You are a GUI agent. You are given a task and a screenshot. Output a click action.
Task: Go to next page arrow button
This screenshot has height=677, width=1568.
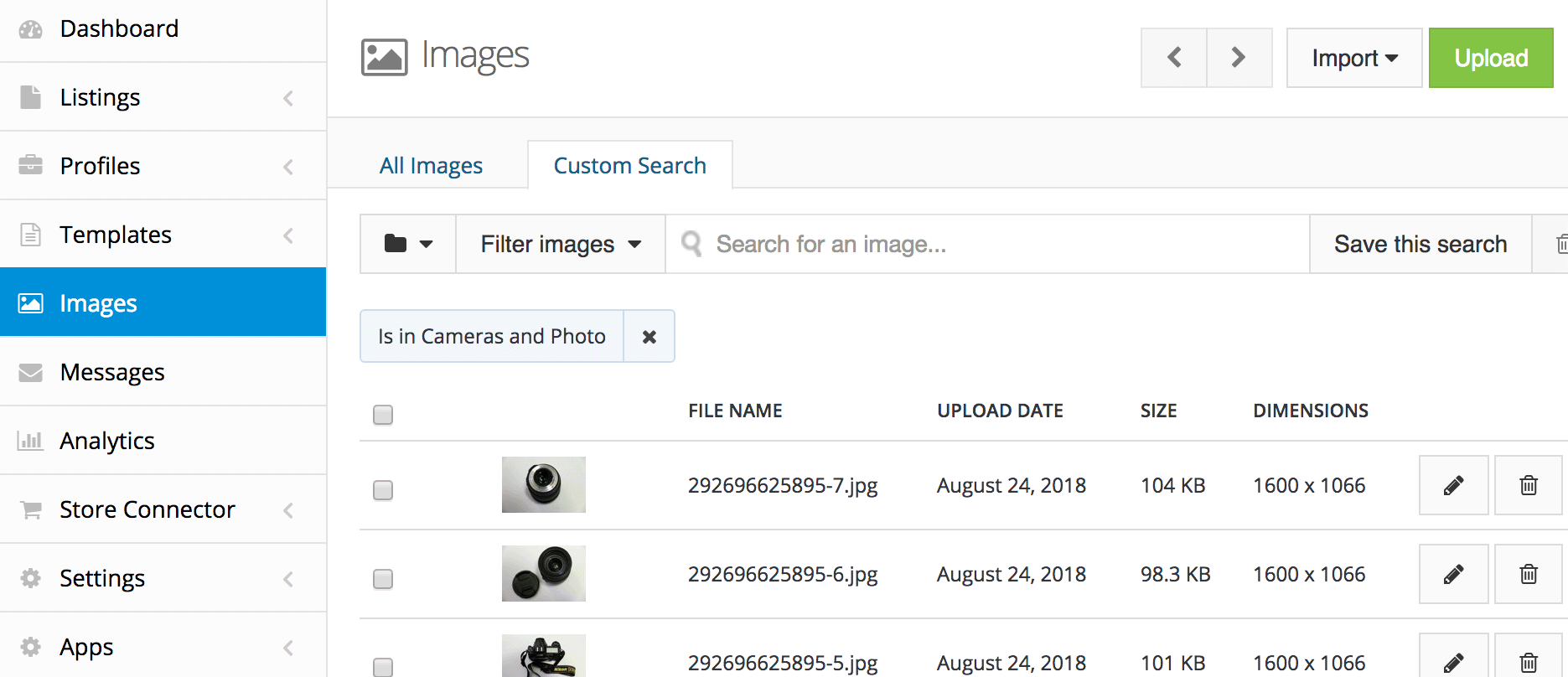pos(1239,58)
